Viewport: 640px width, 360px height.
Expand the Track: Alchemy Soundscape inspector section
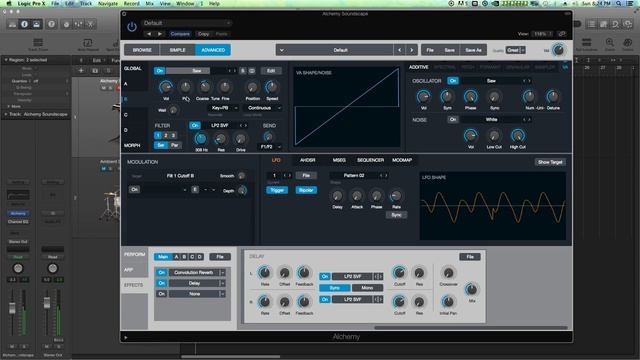pyautogui.click(x=6, y=114)
